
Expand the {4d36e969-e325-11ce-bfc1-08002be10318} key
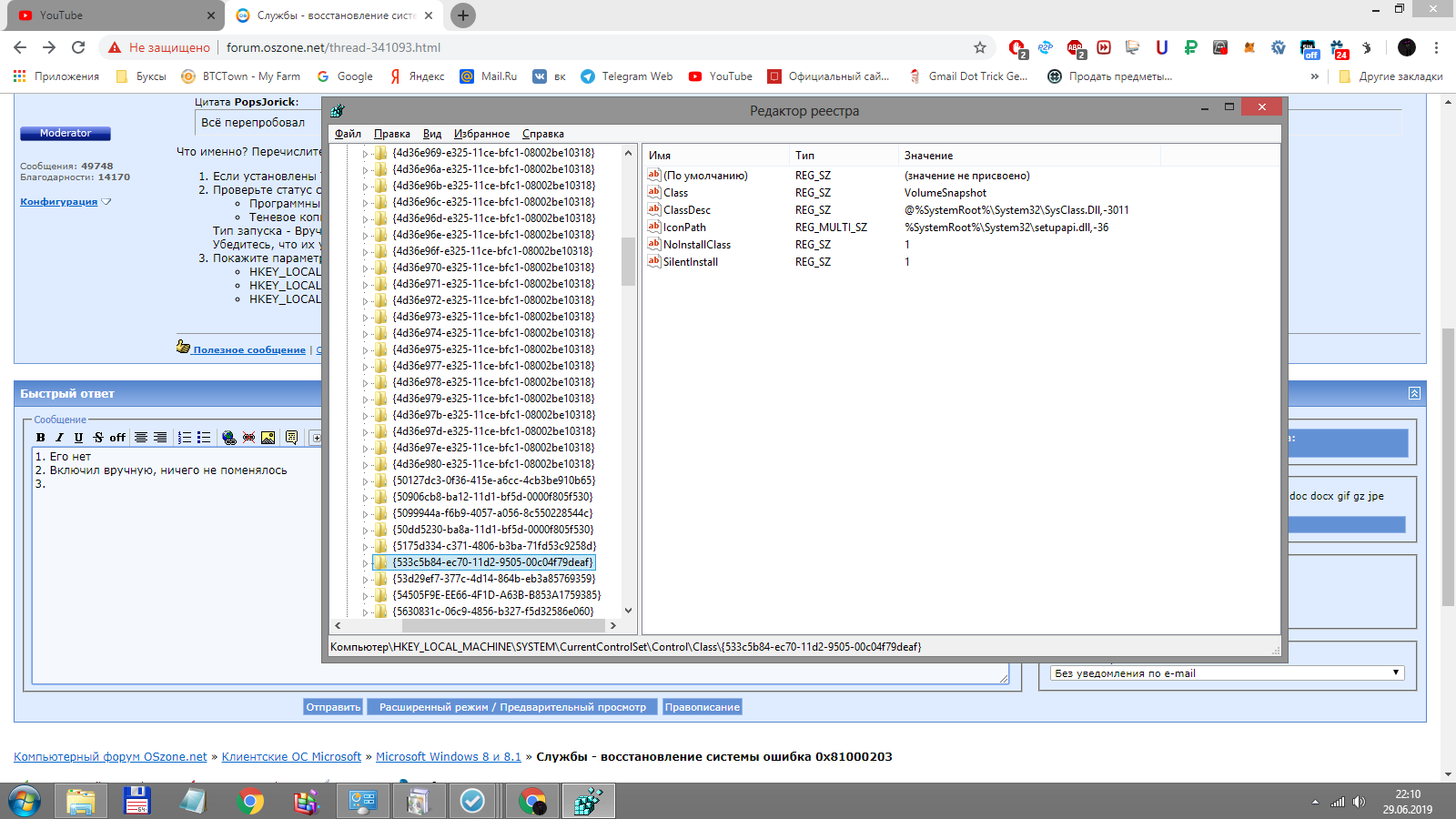pyautogui.click(x=365, y=153)
